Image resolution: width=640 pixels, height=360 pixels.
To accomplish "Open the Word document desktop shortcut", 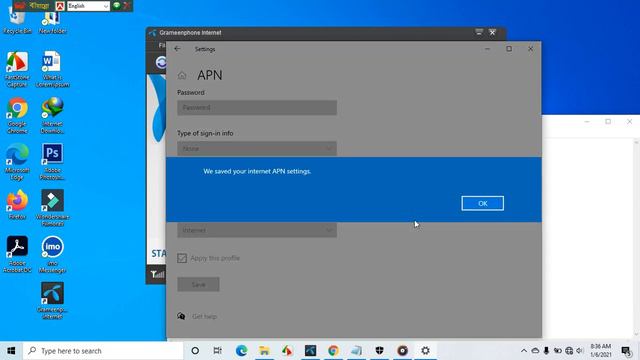I will pos(52,69).
